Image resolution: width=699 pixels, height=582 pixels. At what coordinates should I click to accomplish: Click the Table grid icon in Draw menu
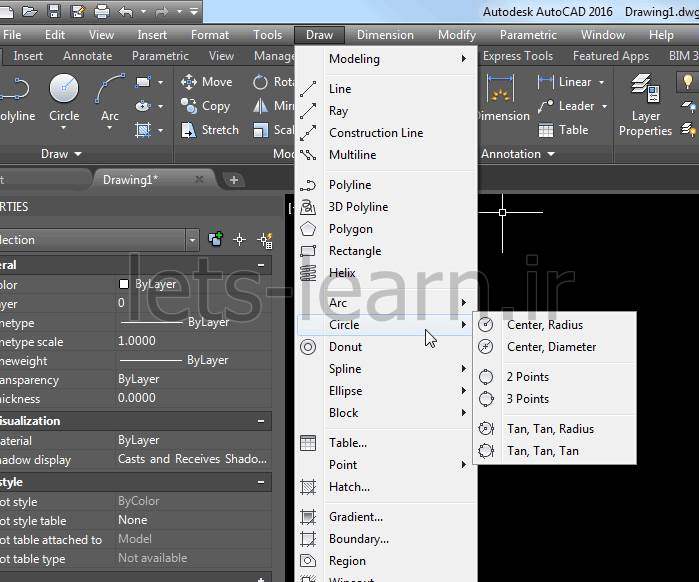tap(308, 443)
